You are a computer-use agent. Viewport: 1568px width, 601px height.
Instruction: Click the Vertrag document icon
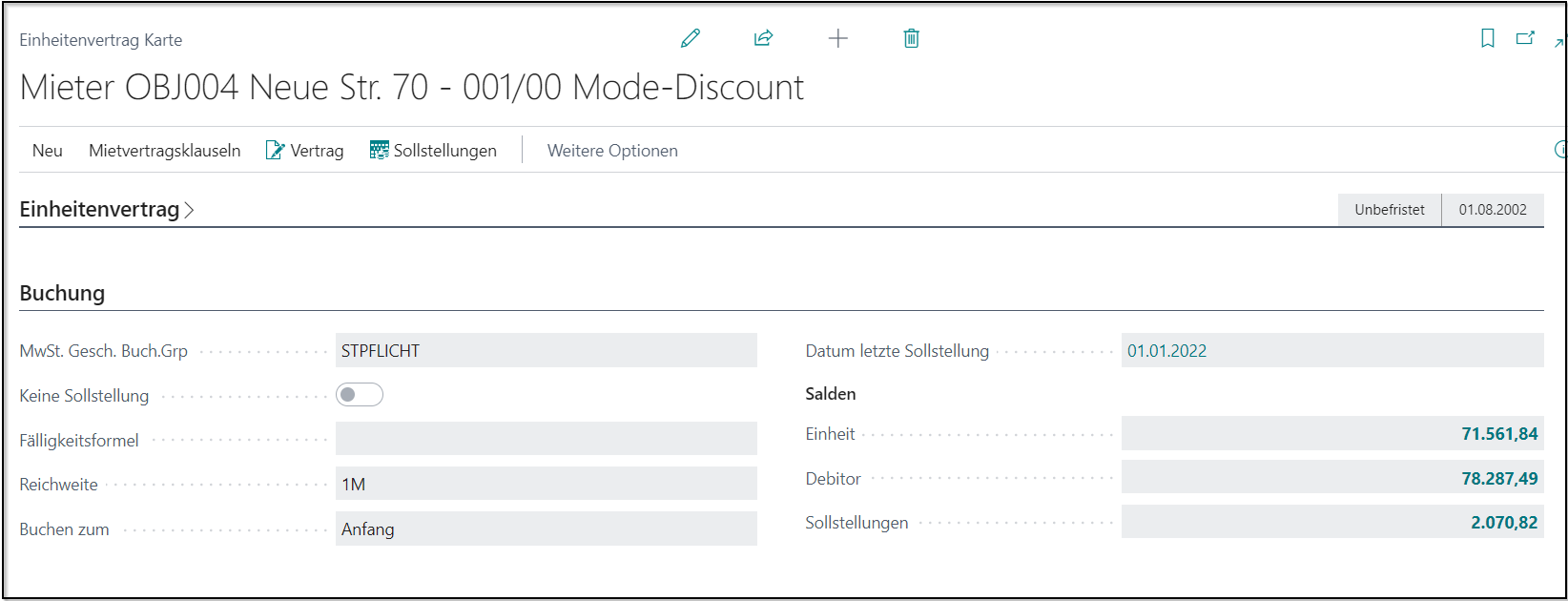pyautogui.click(x=275, y=151)
